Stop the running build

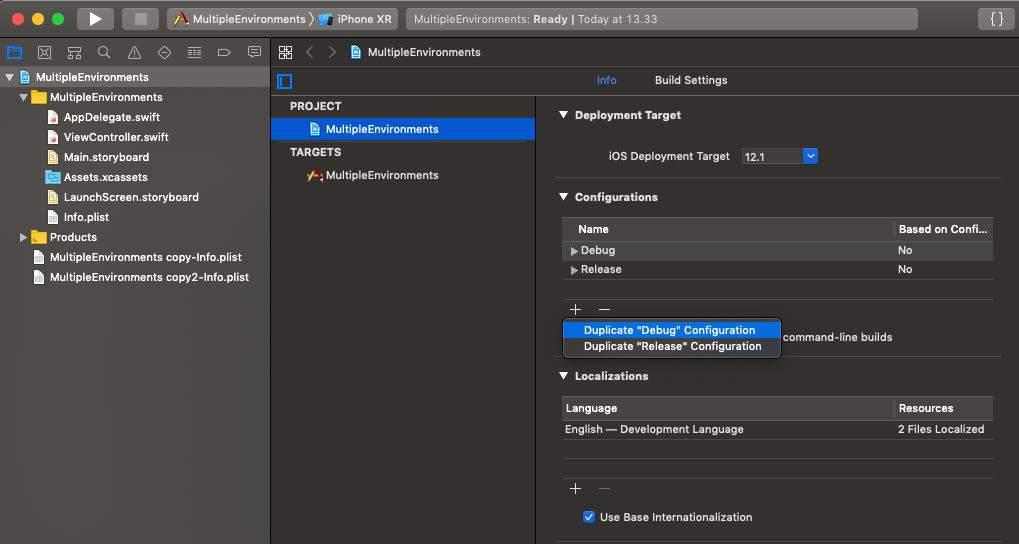(140, 19)
